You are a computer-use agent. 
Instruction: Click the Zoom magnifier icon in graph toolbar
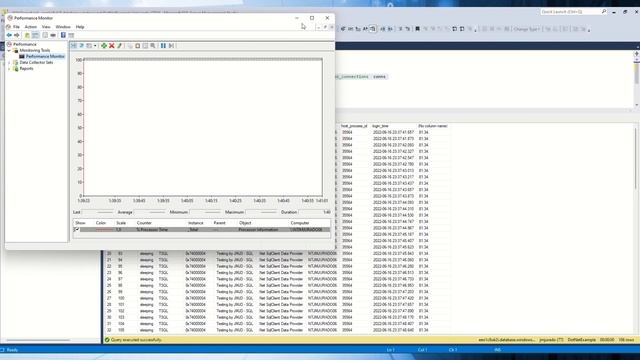tap(153, 46)
